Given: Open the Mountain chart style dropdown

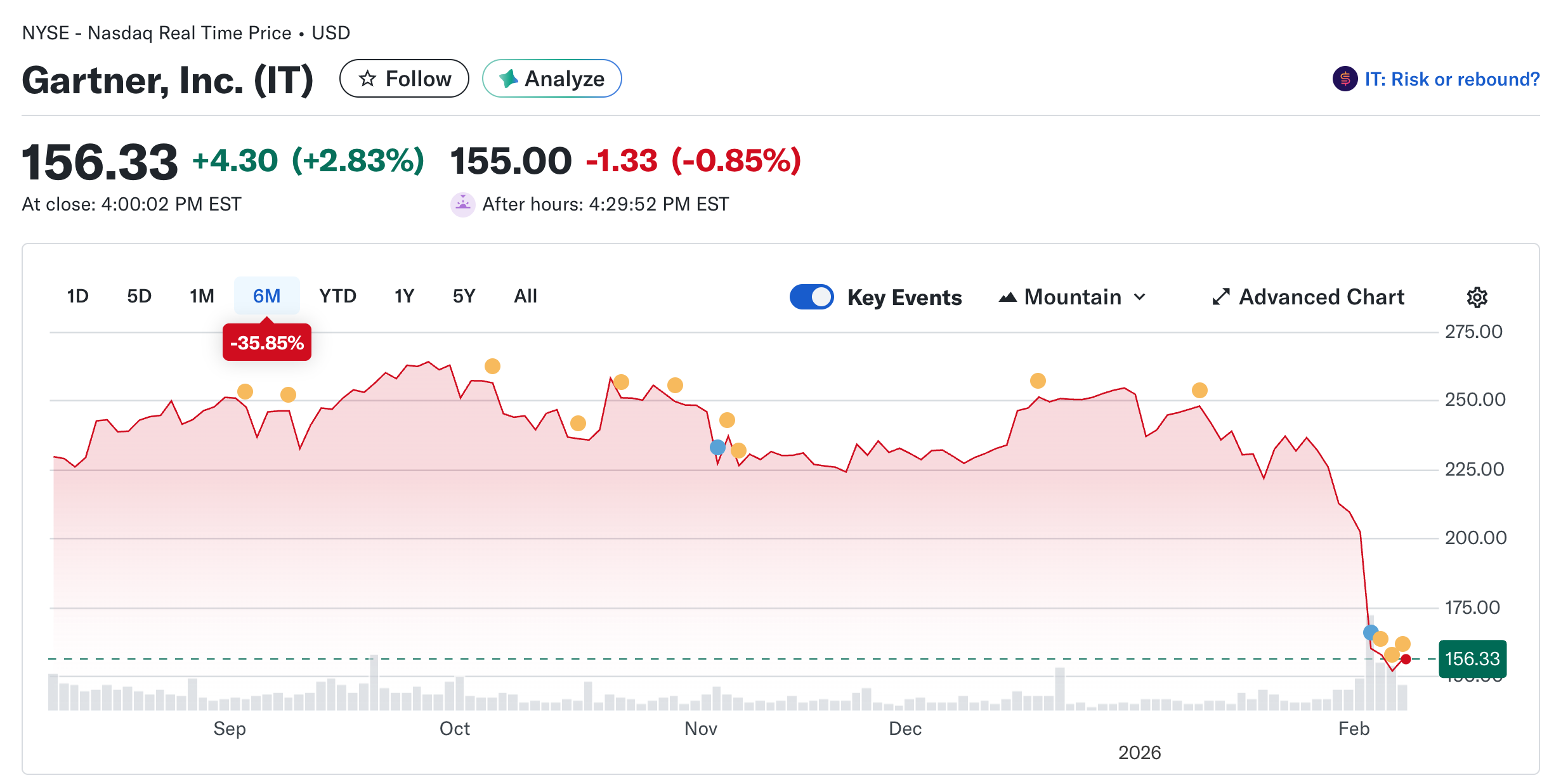Looking at the screenshot, I should (1071, 297).
